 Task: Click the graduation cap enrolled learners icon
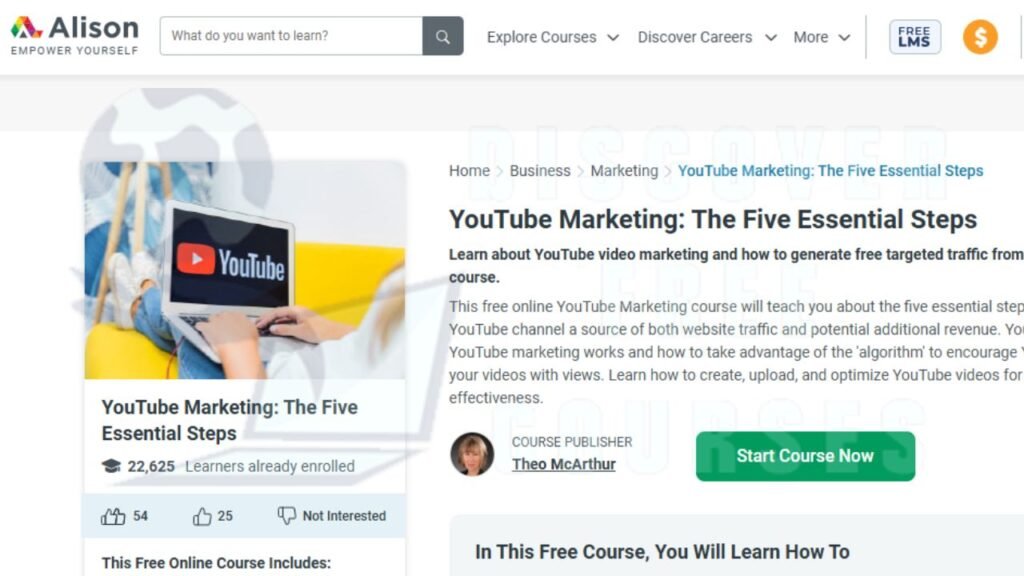(112, 466)
